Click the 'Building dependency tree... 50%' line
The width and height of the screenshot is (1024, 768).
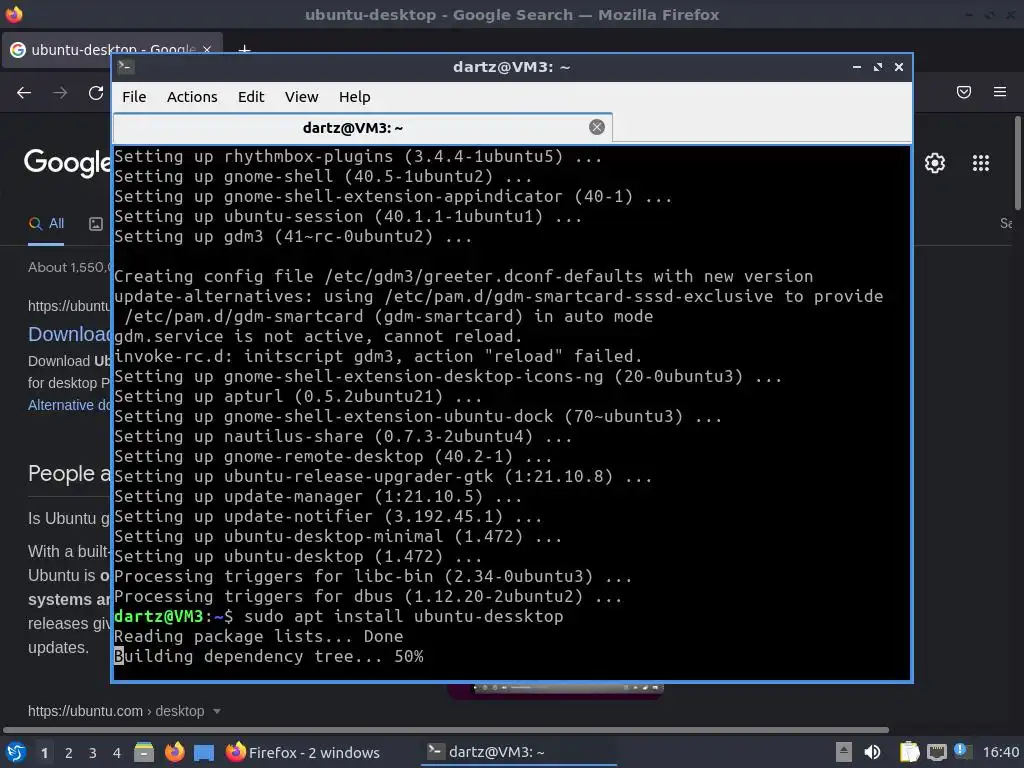[x=268, y=656]
